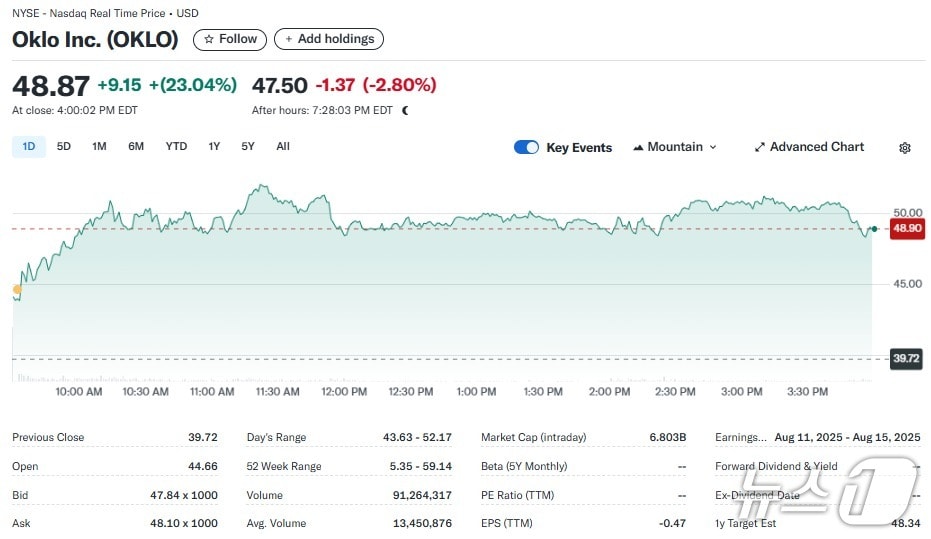Click the star icon on Follow
Viewport: 931px width, 539px height.
point(208,39)
